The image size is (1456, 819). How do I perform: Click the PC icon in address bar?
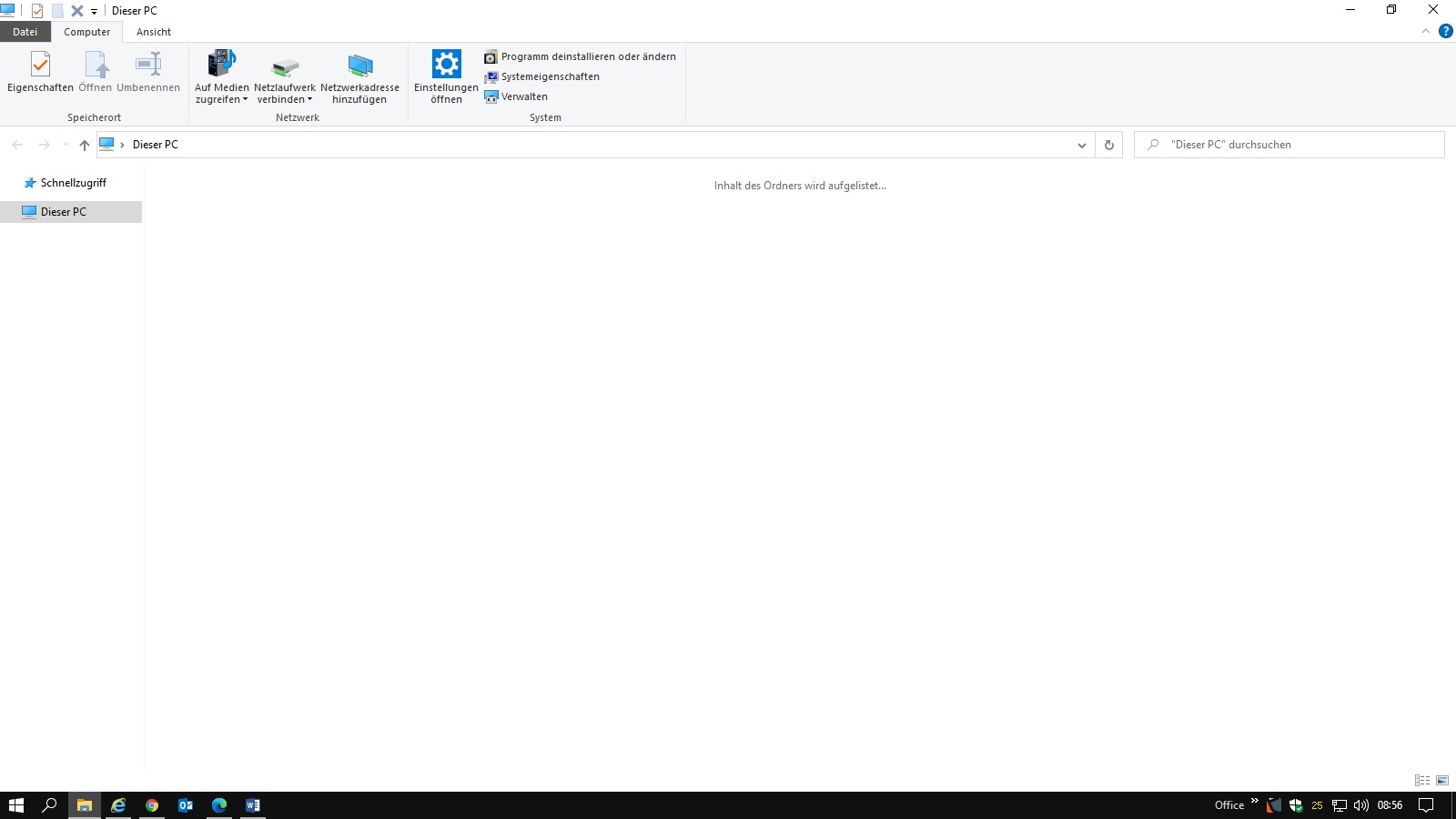(106, 144)
